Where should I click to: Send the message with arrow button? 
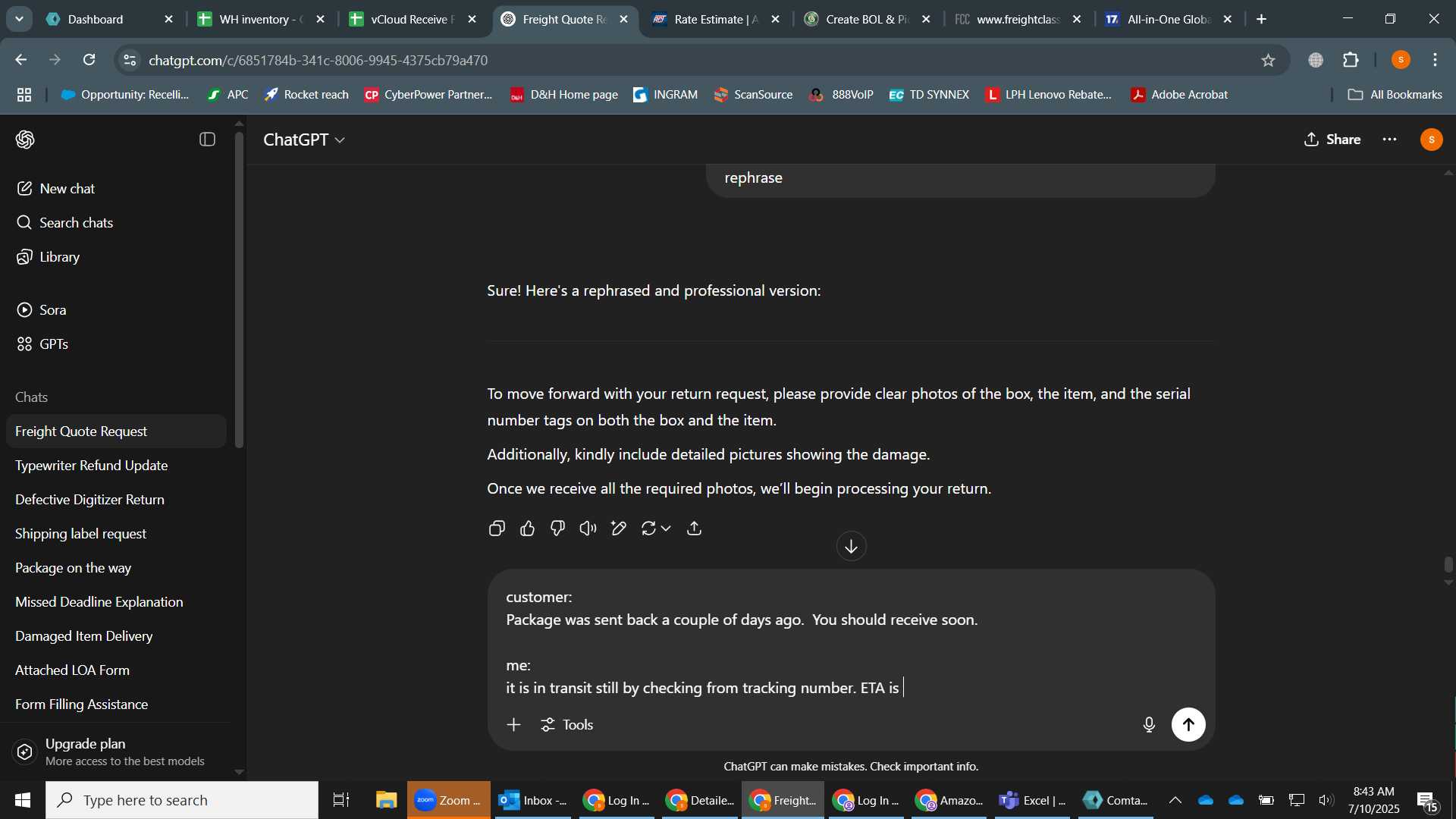tap(1188, 724)
